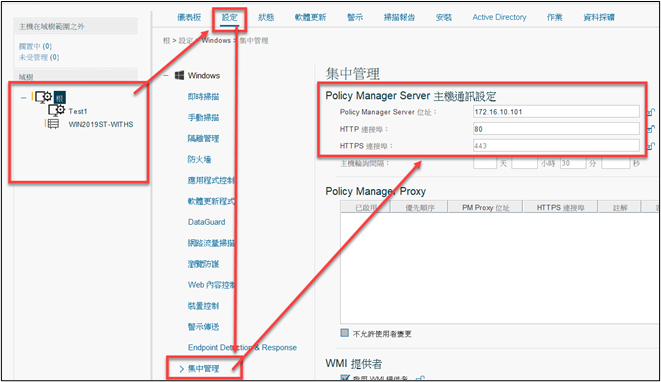
Task: Click the polling interval minutes field showing 30
Action: 573,163
